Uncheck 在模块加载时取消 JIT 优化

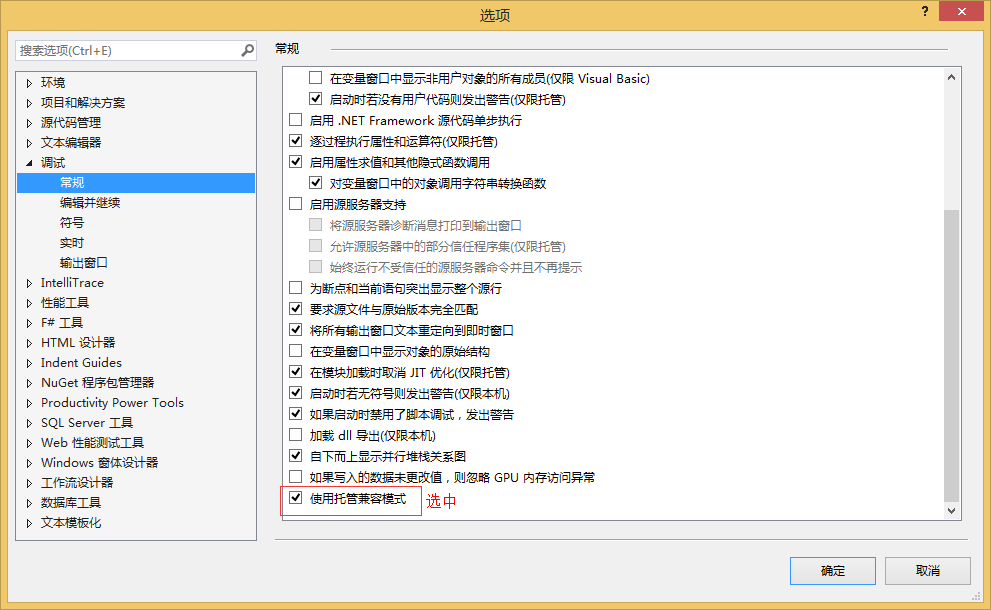tap(295, 372)
